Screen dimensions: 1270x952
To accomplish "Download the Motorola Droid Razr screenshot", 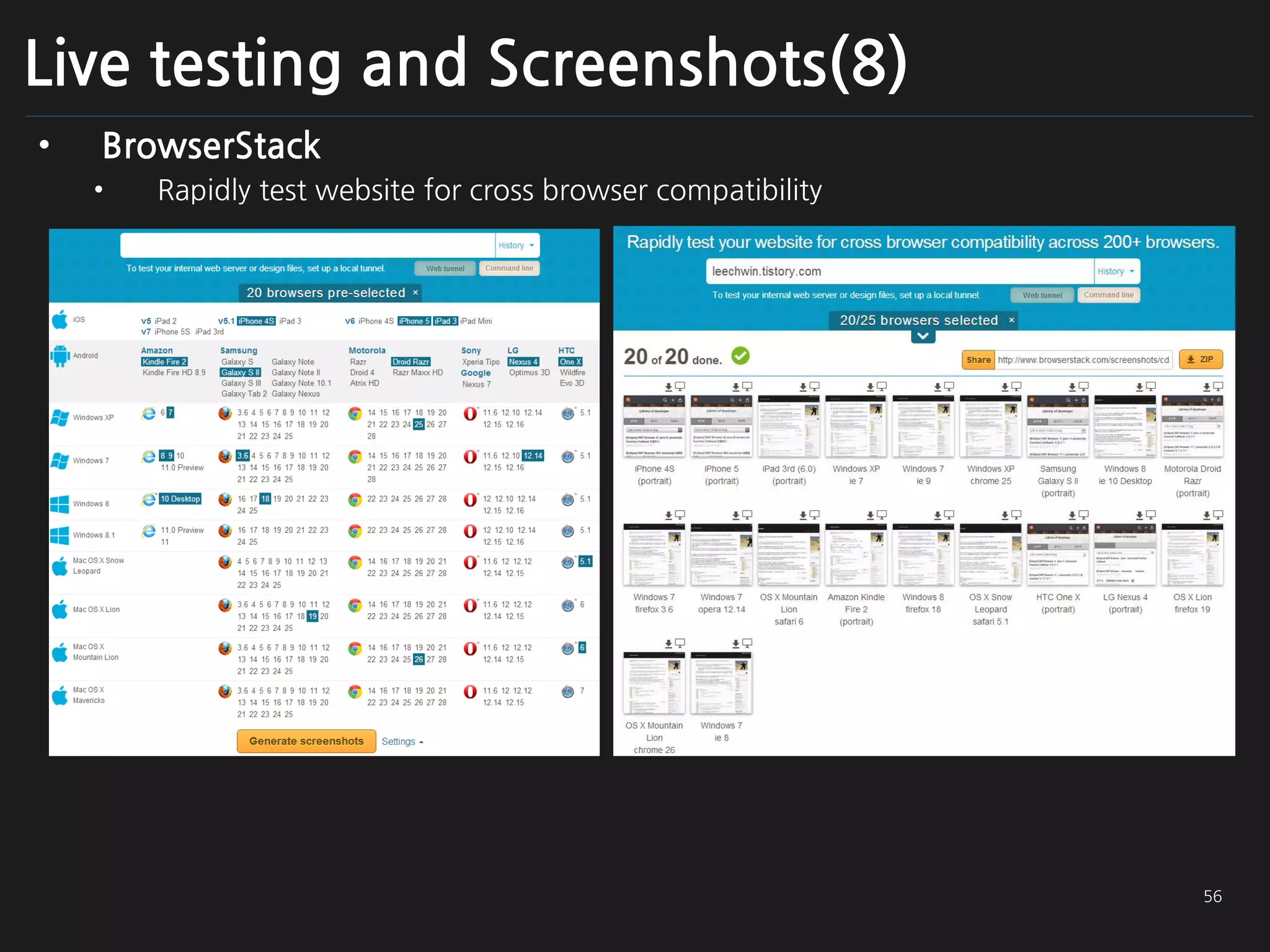I will [1206, 387].
